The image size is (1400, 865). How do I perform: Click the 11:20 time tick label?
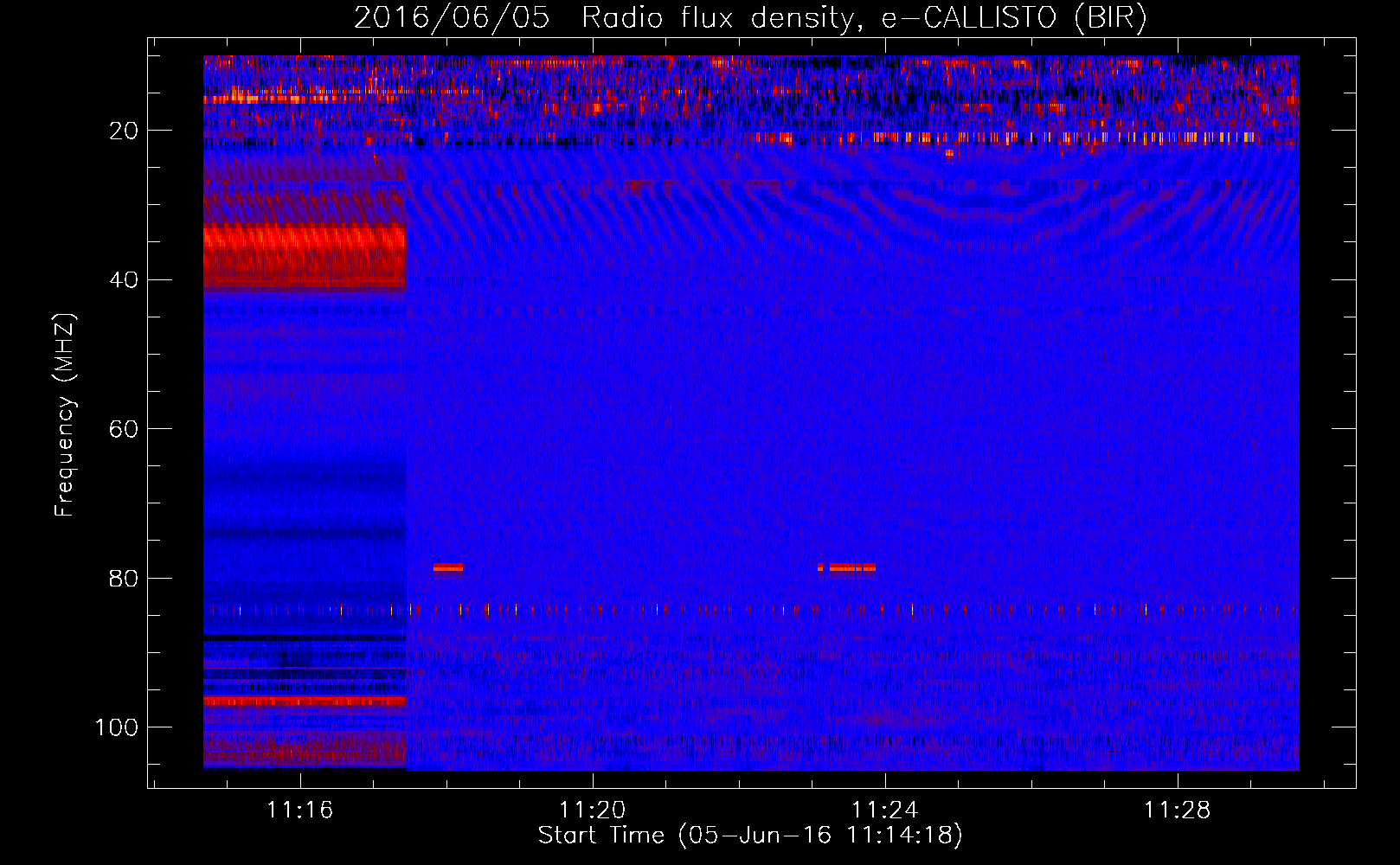pos(592,810)
